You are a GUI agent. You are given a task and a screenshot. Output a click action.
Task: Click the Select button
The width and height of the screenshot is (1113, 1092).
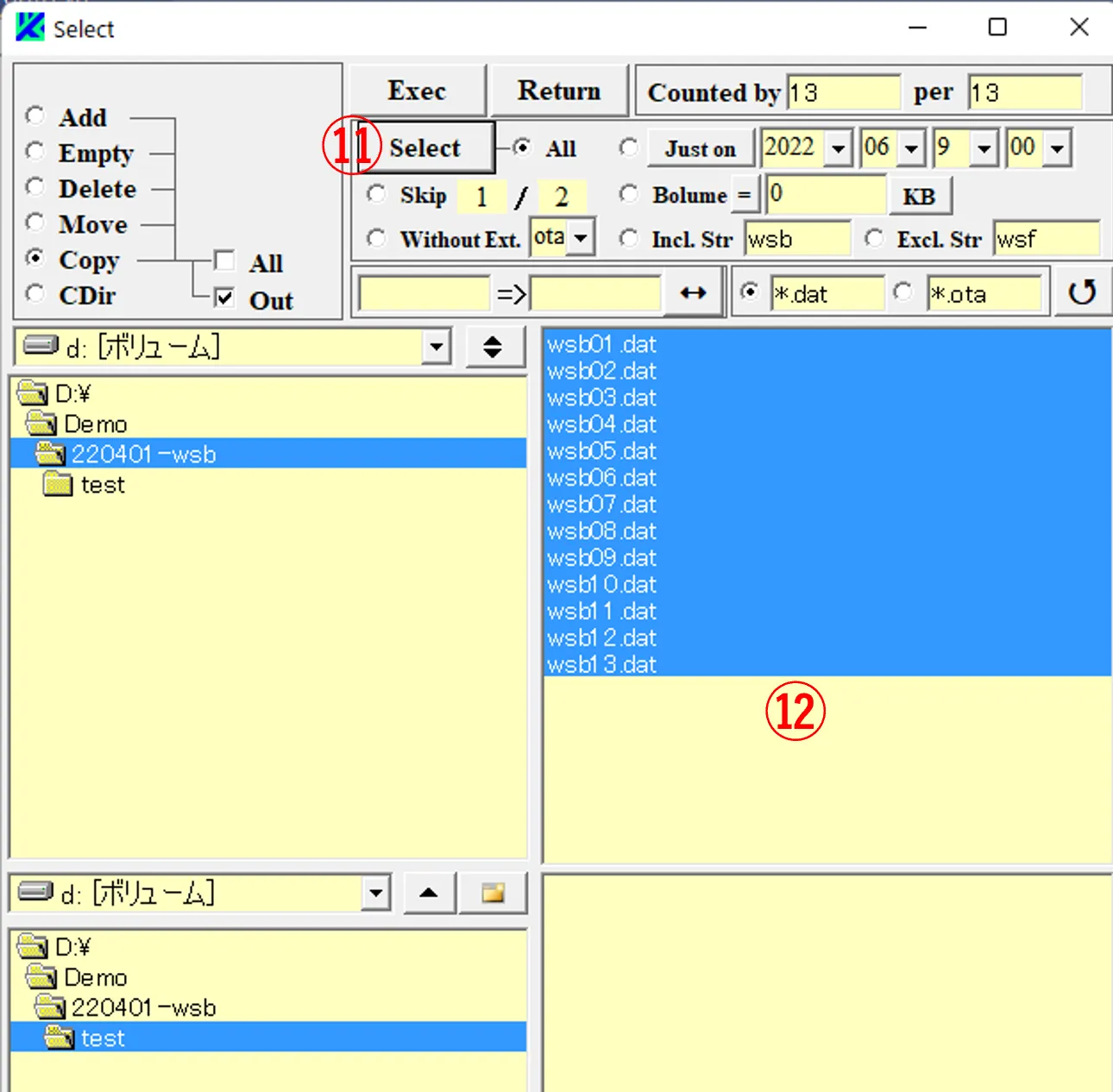tap(424, 147)
